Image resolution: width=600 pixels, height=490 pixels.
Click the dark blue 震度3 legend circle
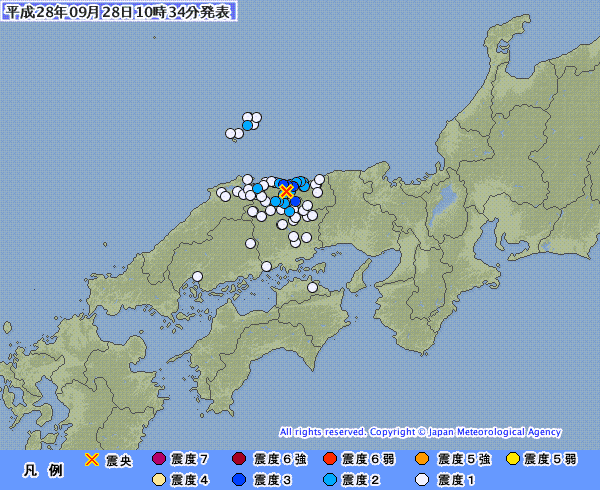239,480
